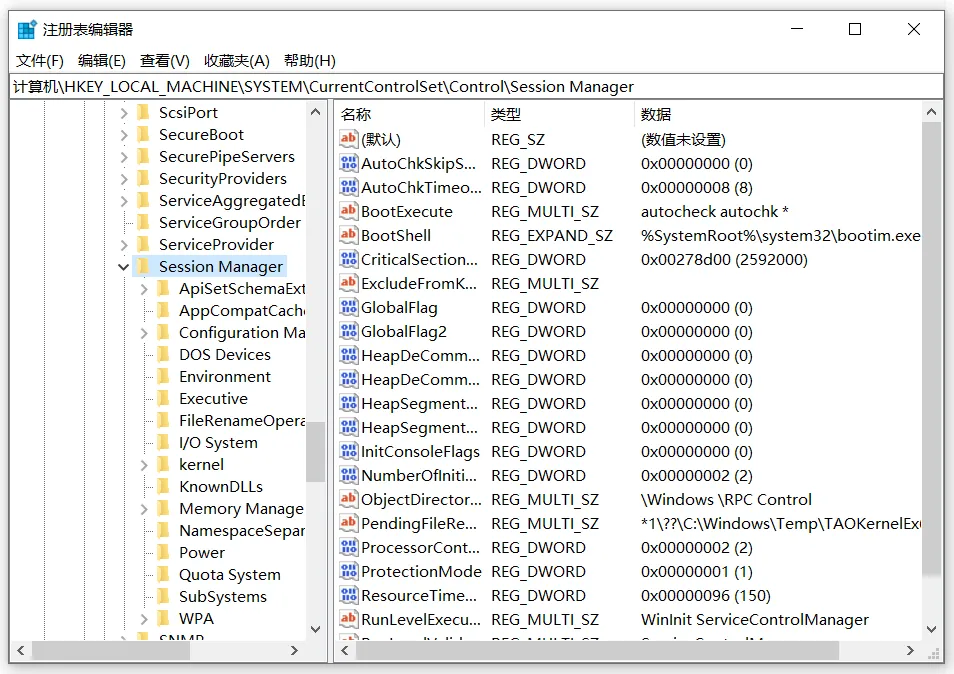Screen dimensions: 954x674
Task: Select the Power folder icon
Action: click(164, 552)
